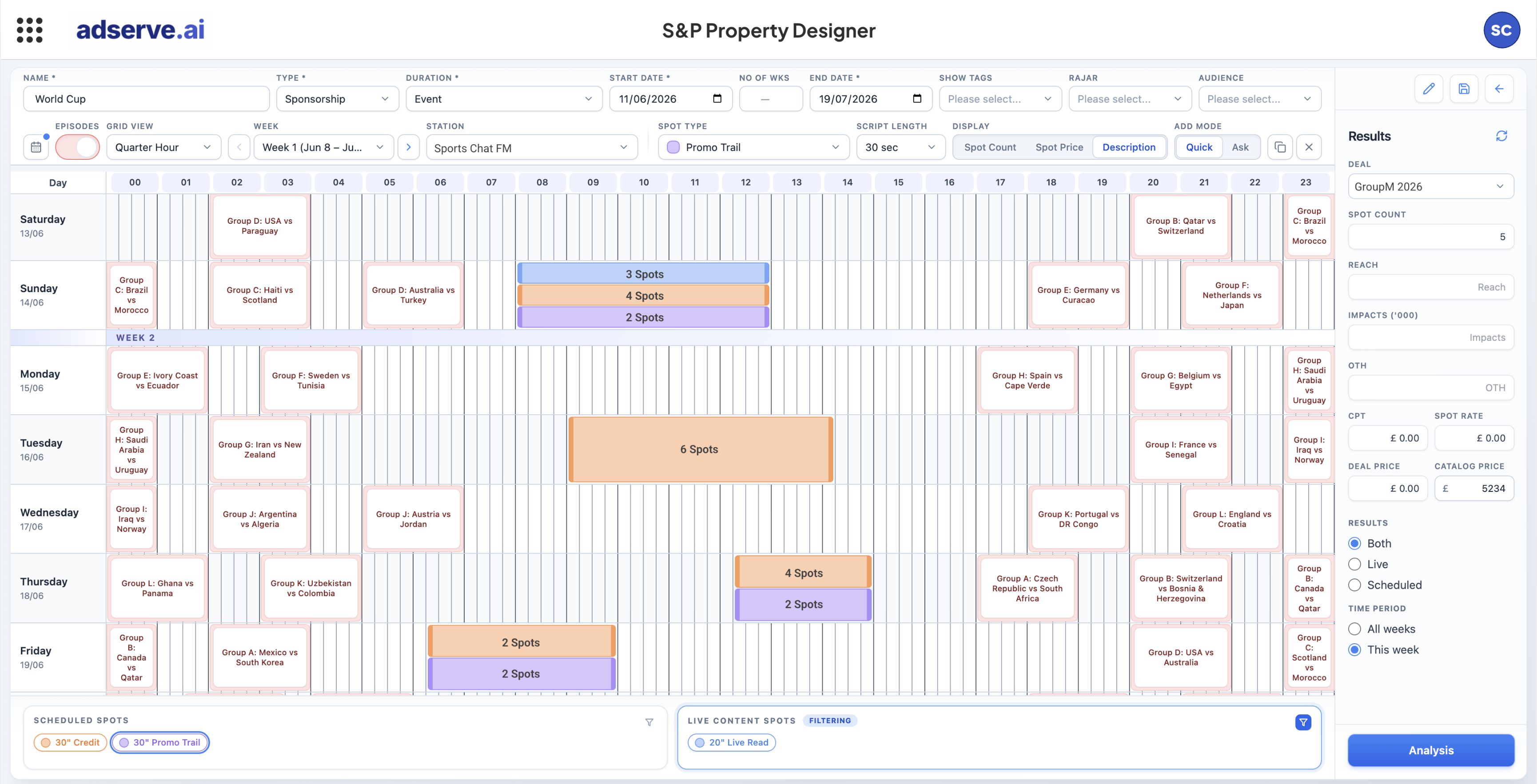Click the Reach input field
The height and width of the screenshot is (784, 1537).
(x=1430, y=287)
